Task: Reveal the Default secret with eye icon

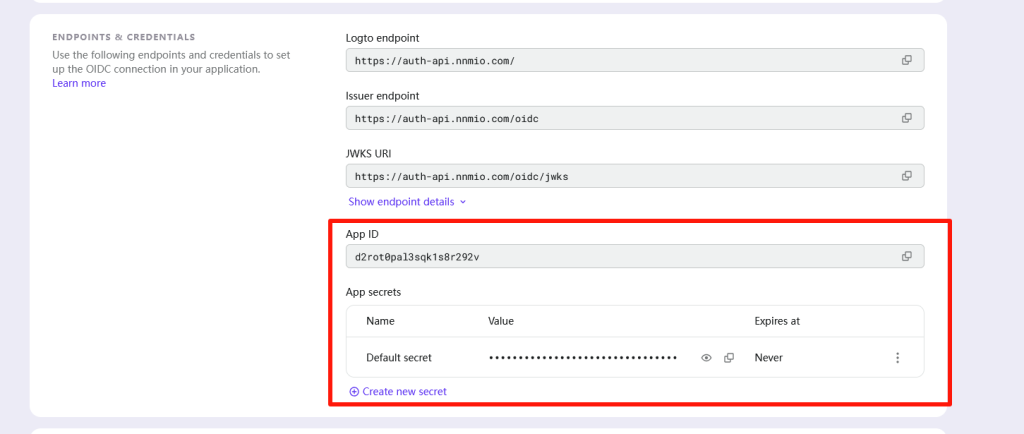Action: click(x=706, y=358)
